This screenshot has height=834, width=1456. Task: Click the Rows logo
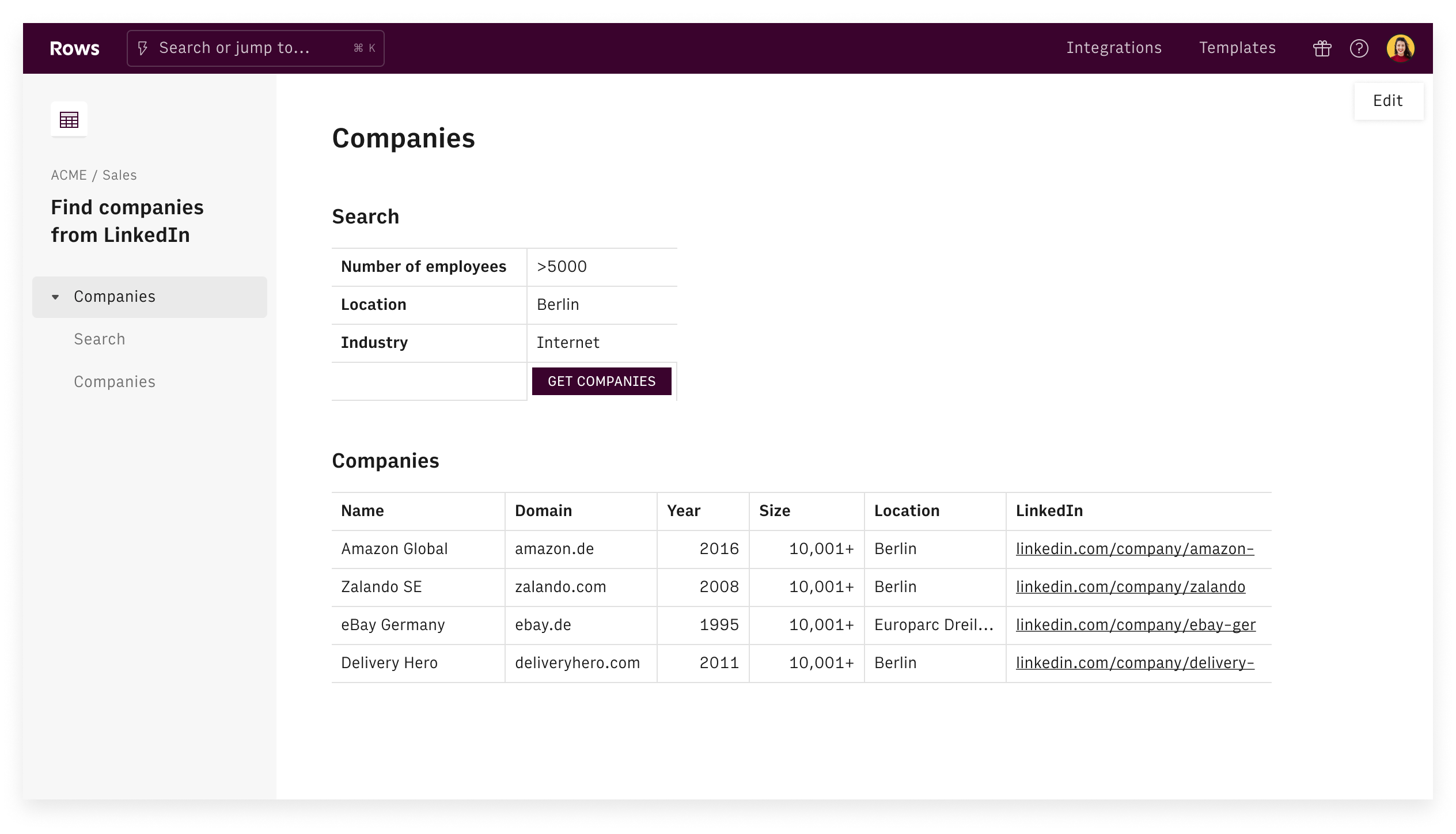74,48
